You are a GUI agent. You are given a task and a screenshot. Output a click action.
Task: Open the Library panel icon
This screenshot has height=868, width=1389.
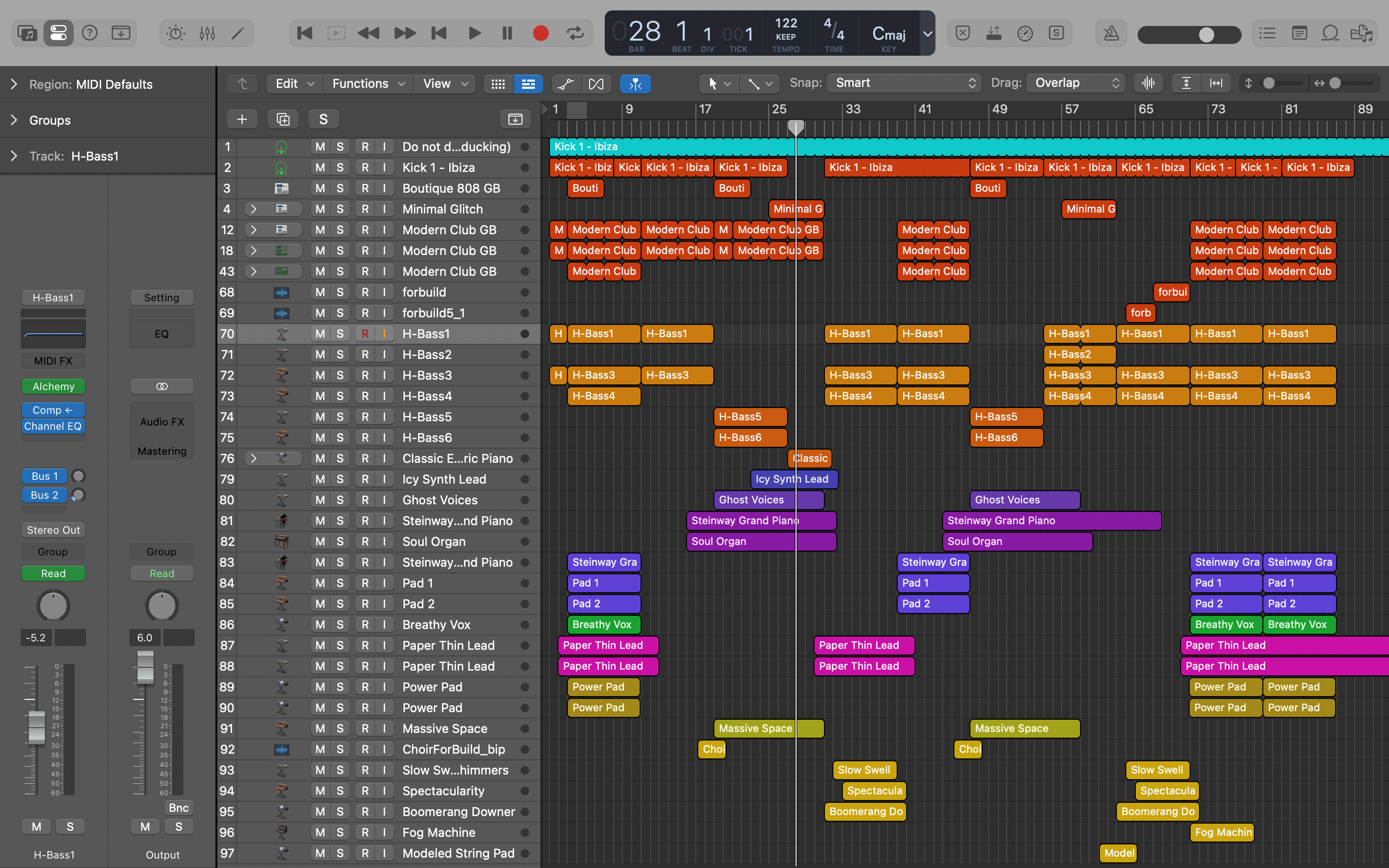click(26, 34)
